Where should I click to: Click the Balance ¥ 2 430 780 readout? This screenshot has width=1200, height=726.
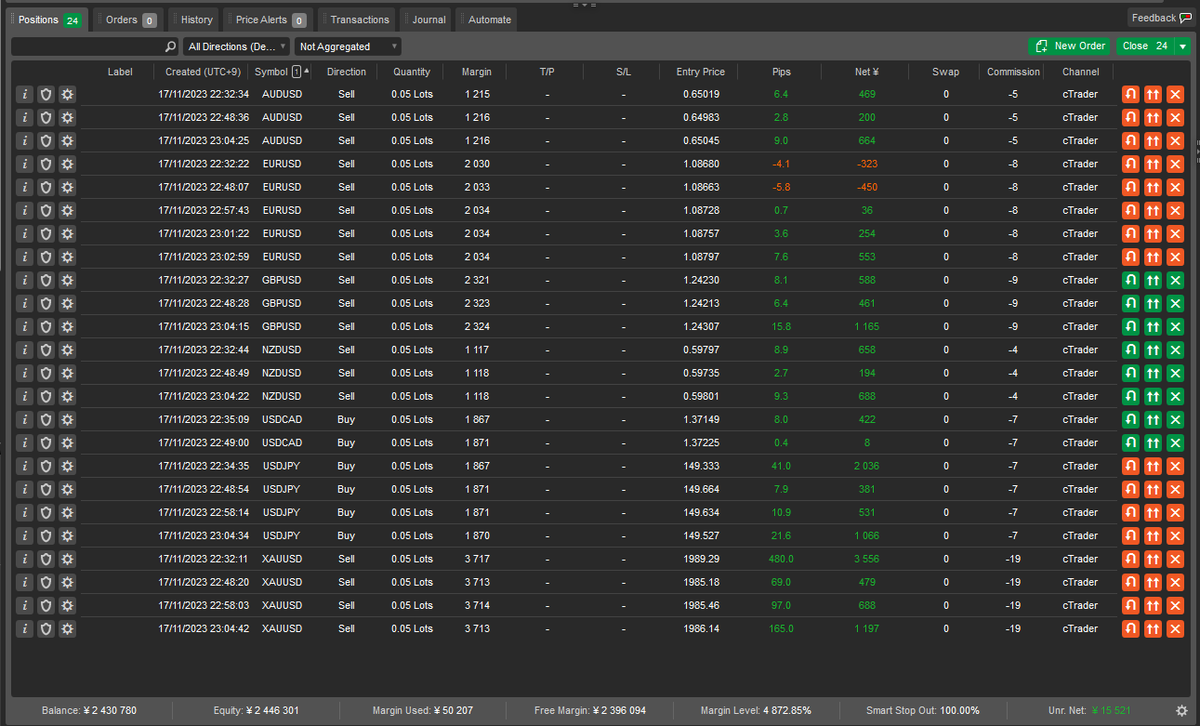89,711
